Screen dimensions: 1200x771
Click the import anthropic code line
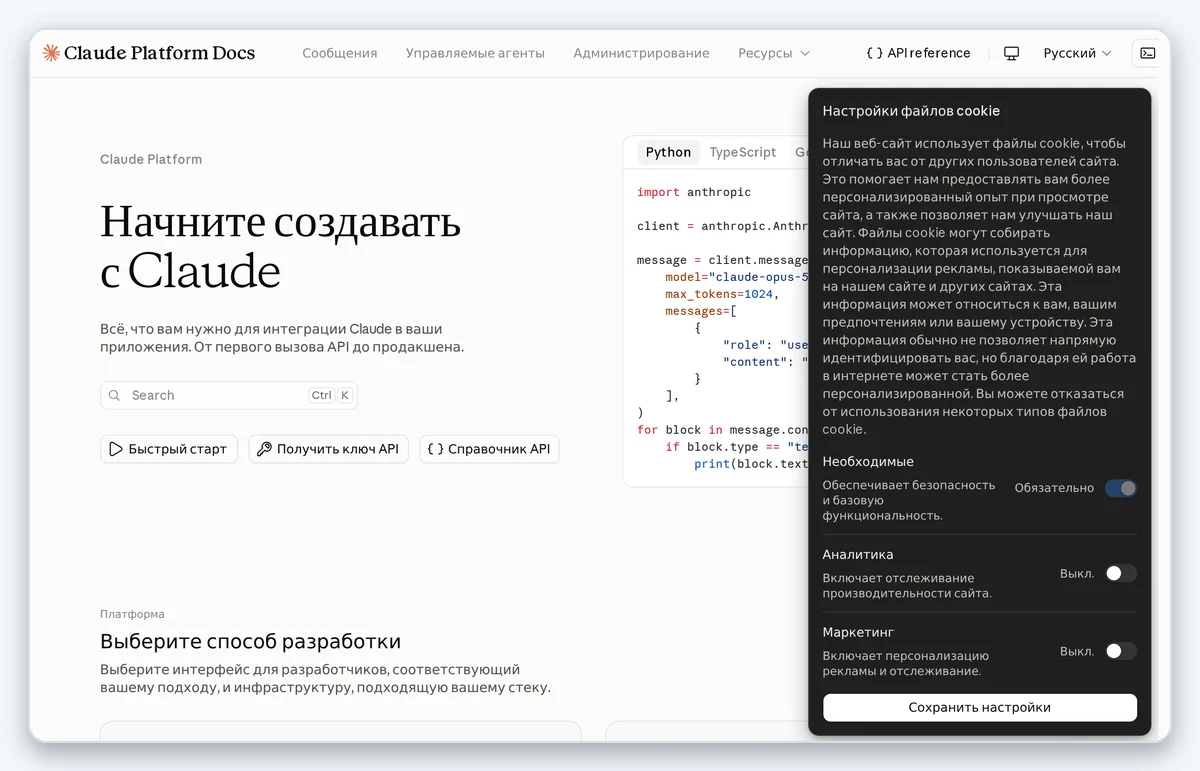[x=694, y=192]
